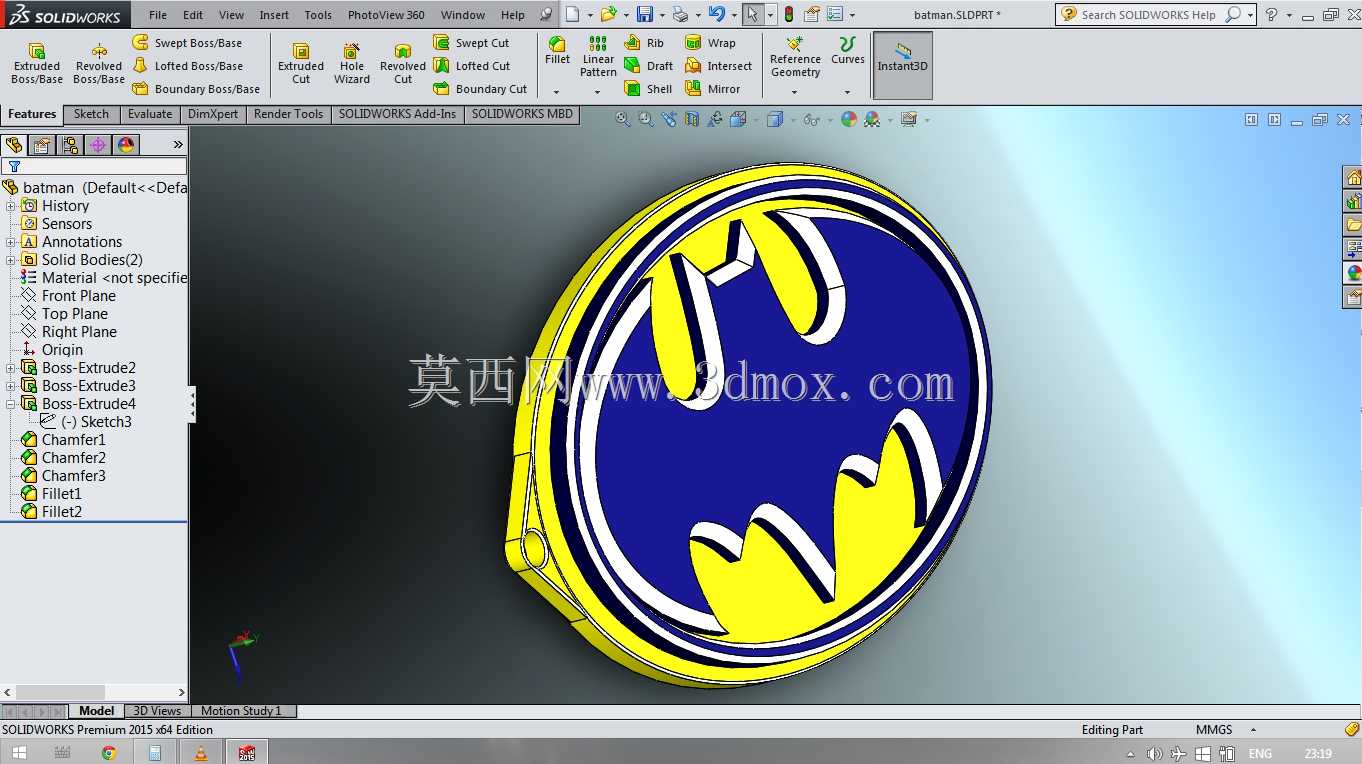Open the ConfigurationManager tab icon
Screen dimensions: 1362x764
[x=70, y=145]
